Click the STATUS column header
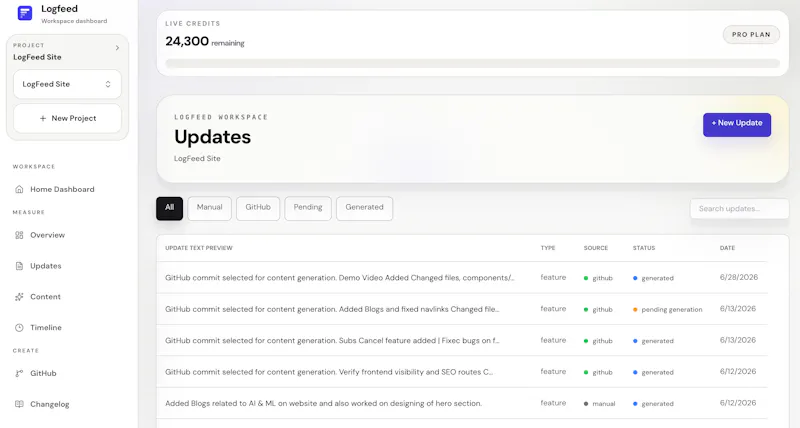 [x=643, y=248]
